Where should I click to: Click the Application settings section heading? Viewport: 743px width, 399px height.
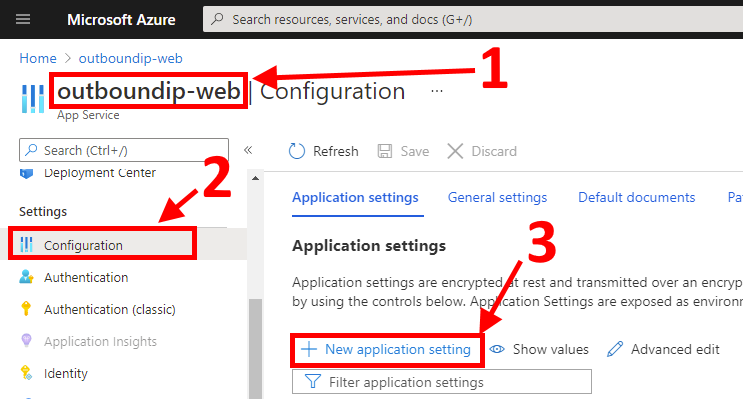[x=369, y=245]
